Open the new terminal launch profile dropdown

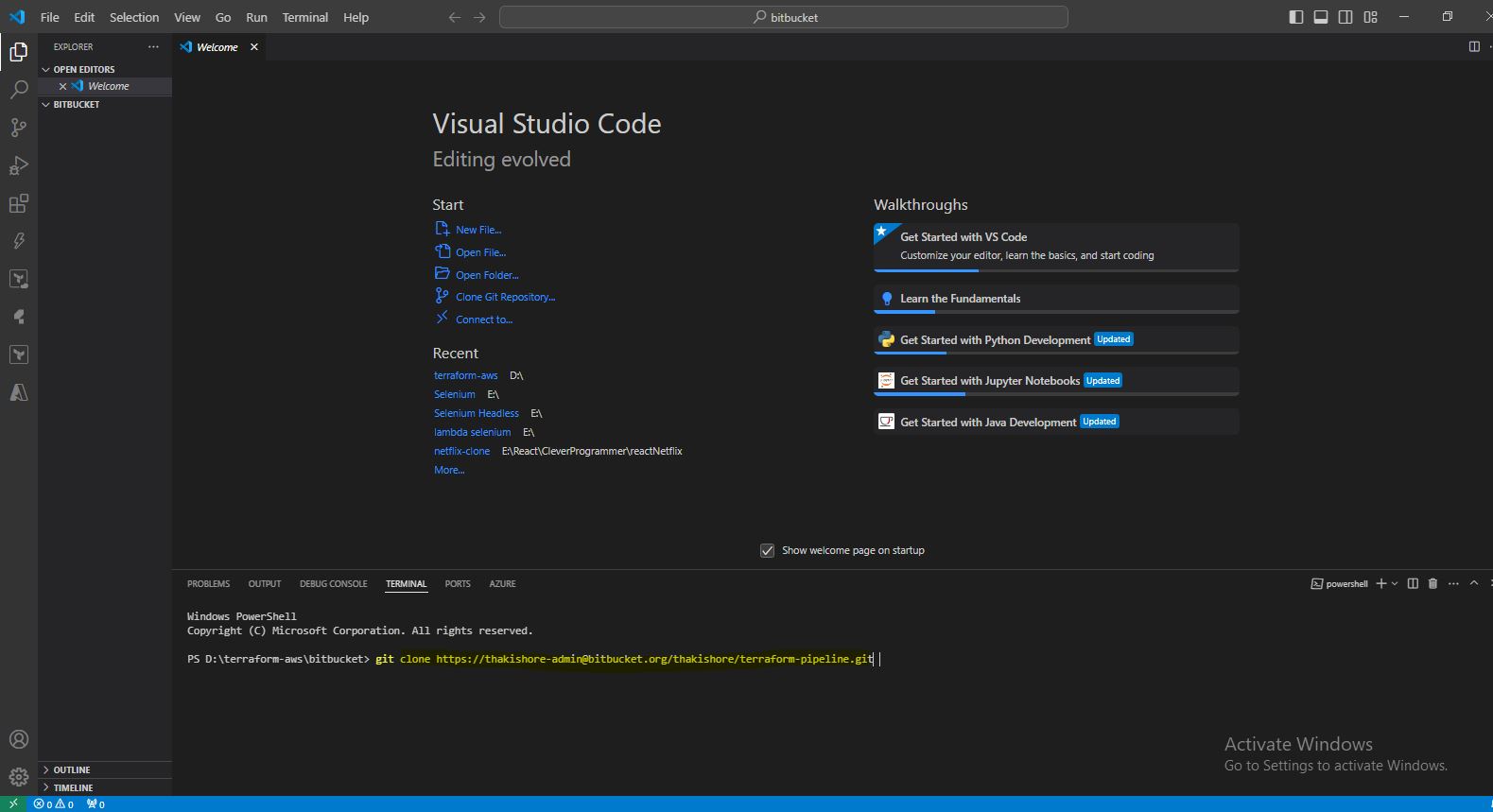[x=1395, y=583]
